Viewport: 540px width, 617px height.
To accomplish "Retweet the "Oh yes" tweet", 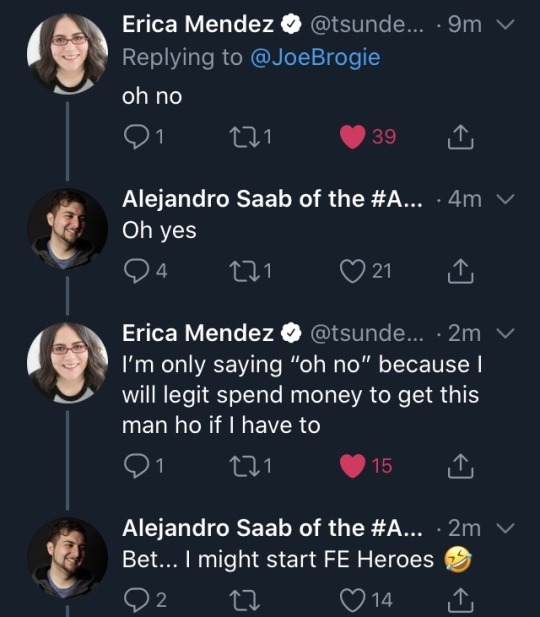I will (244, 271).
